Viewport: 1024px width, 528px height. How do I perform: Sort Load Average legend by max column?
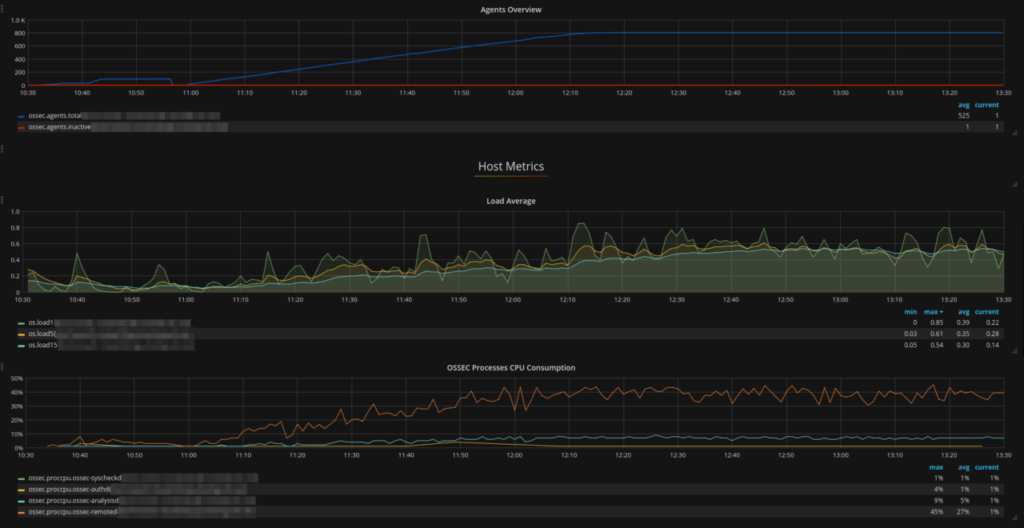pos(935,312)
